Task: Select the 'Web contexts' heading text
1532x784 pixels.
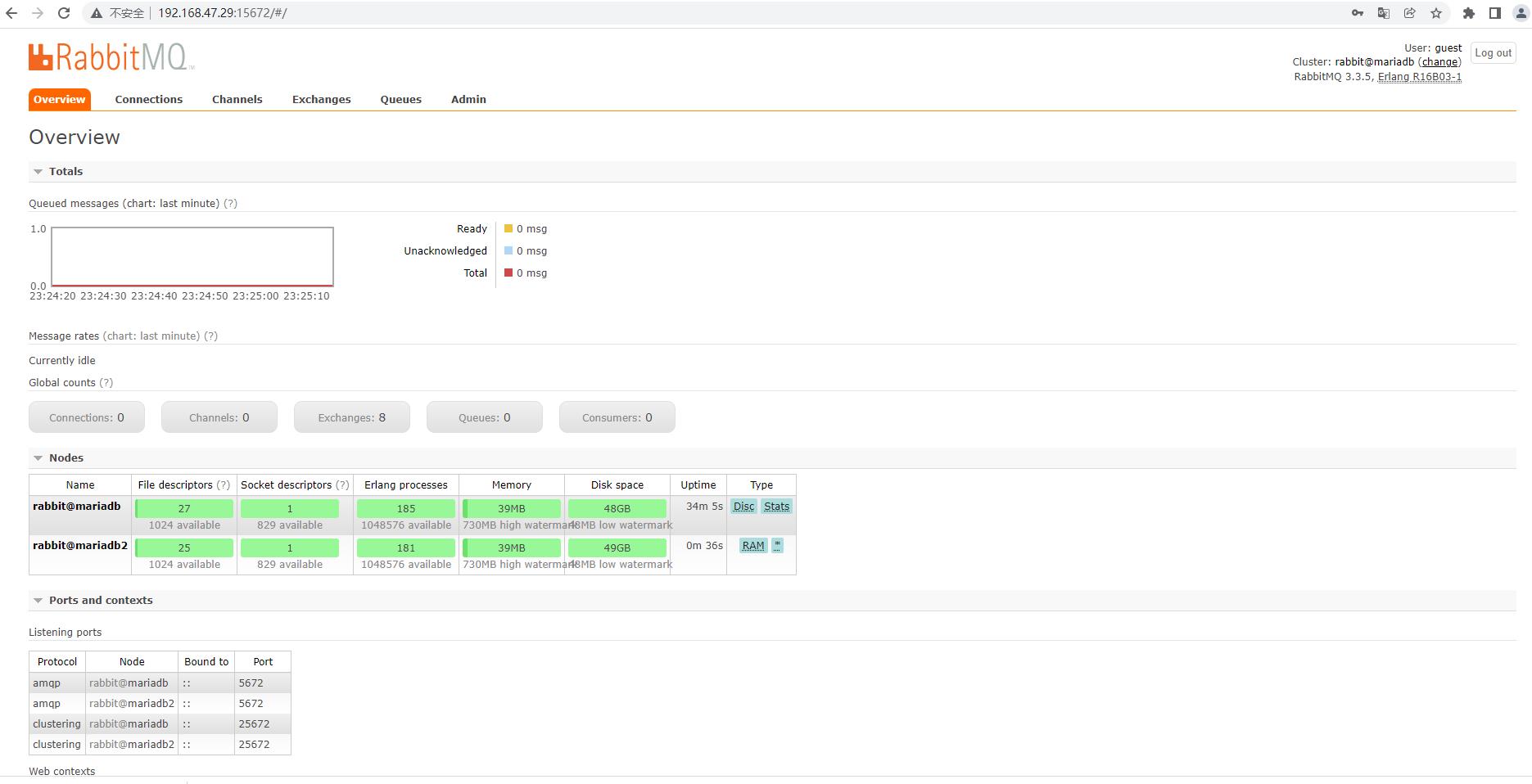Action: click(62, 772)
